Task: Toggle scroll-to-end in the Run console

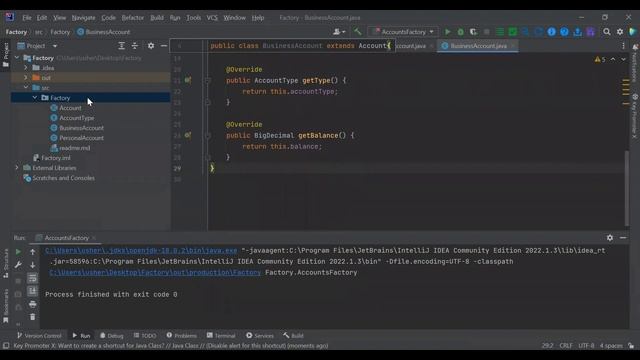Action: pyautogui.click(x=33, y=291)
